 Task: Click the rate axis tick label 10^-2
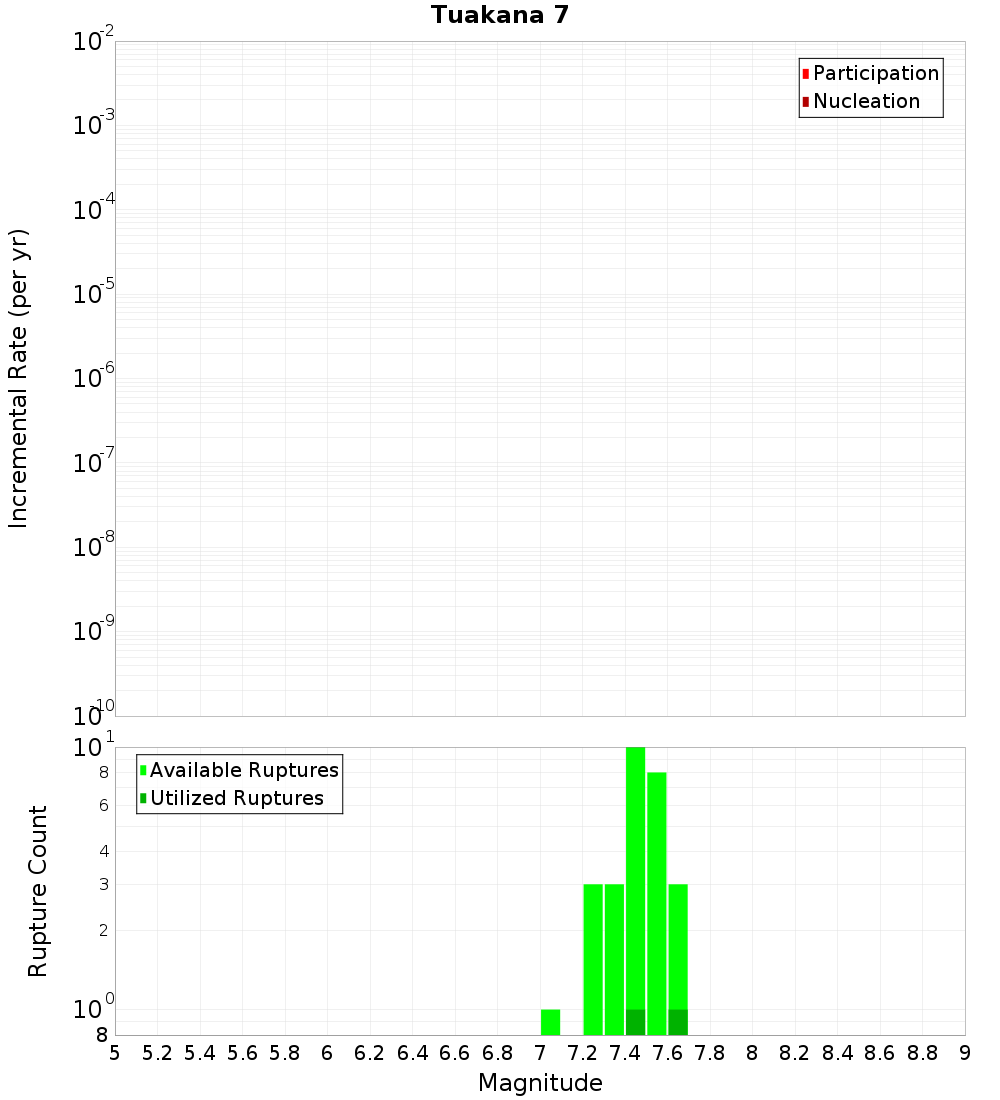point(93,39)
